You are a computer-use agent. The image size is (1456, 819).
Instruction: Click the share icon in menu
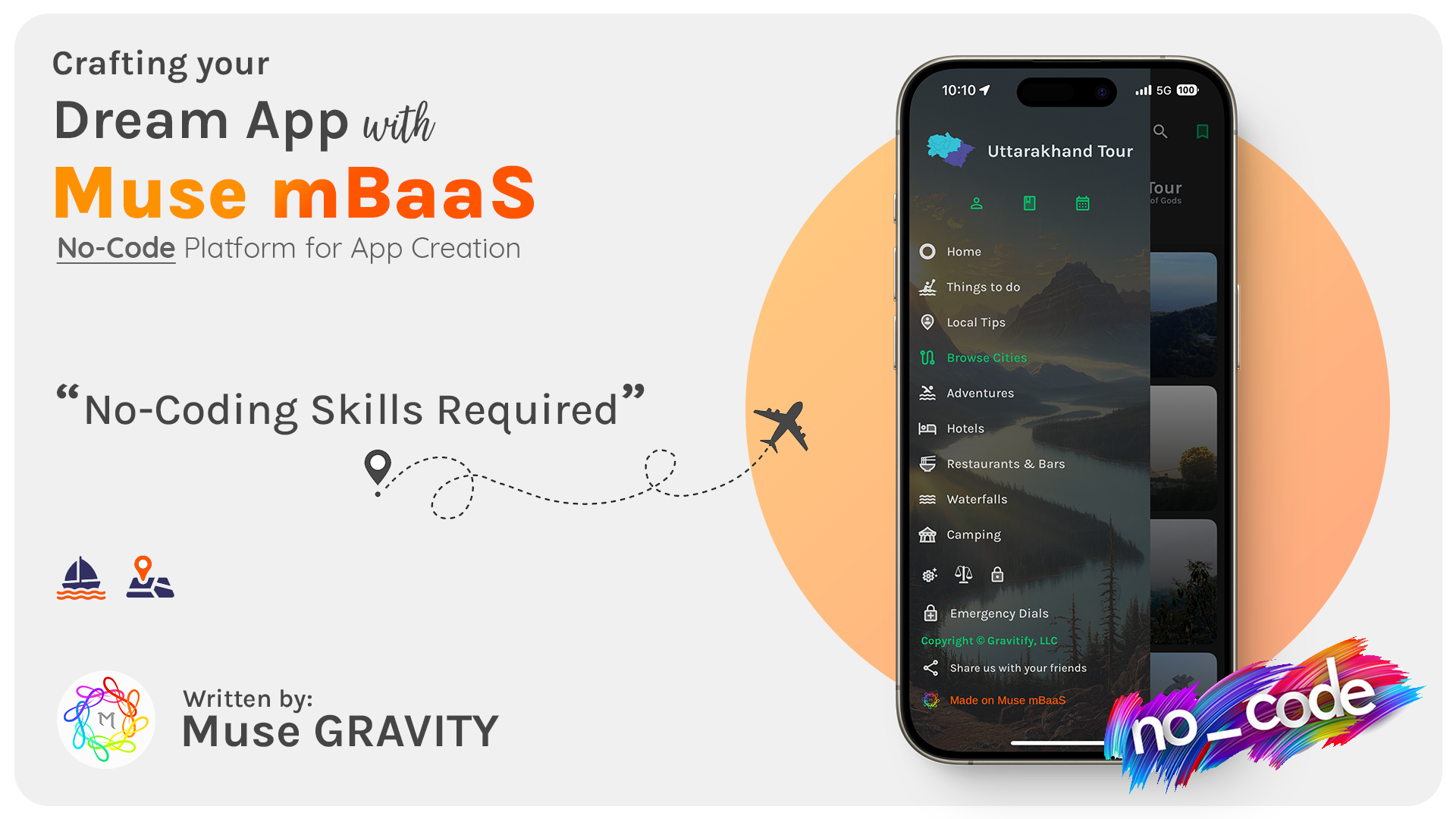[x=930, y=667]
